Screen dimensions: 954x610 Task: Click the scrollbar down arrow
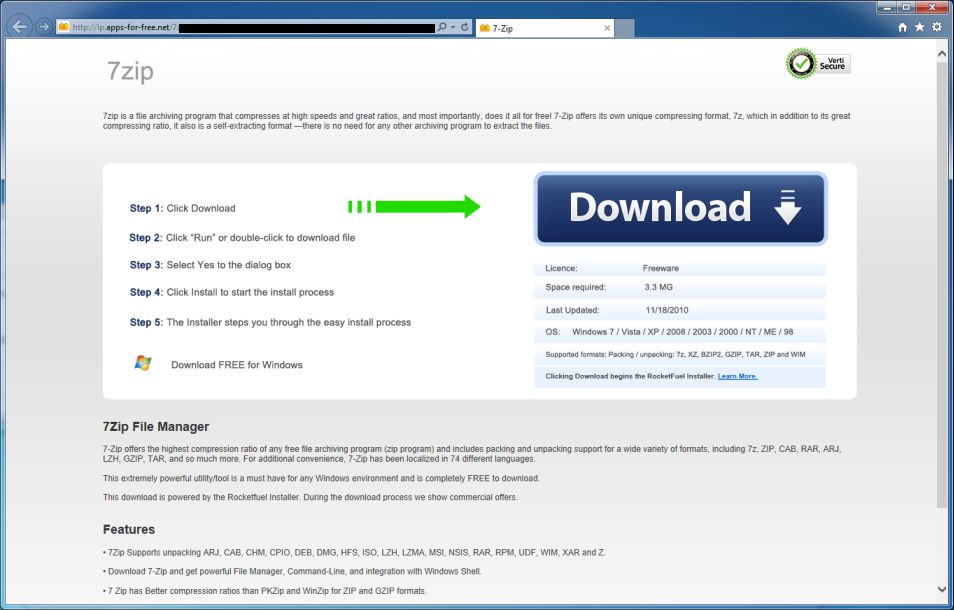[942, 589]
